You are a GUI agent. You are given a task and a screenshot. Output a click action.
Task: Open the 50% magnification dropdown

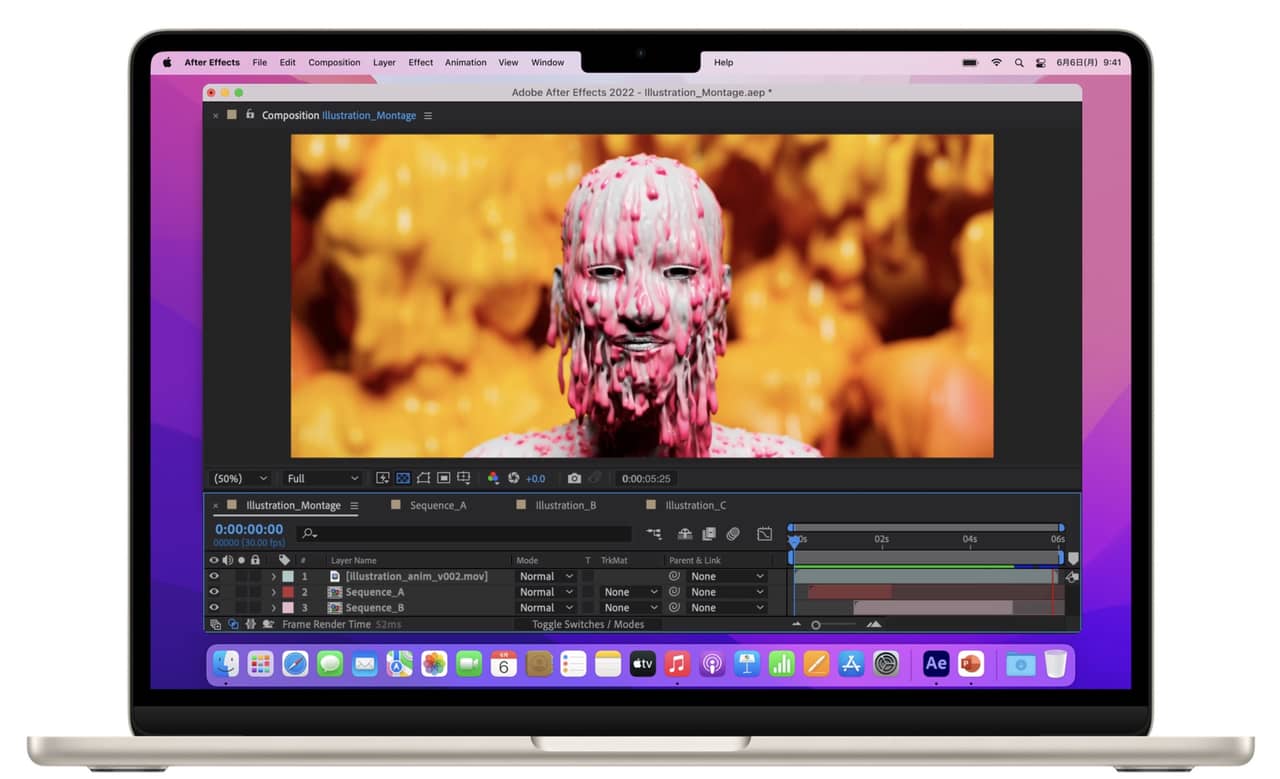pyautogui.click(x=240, y=479)
